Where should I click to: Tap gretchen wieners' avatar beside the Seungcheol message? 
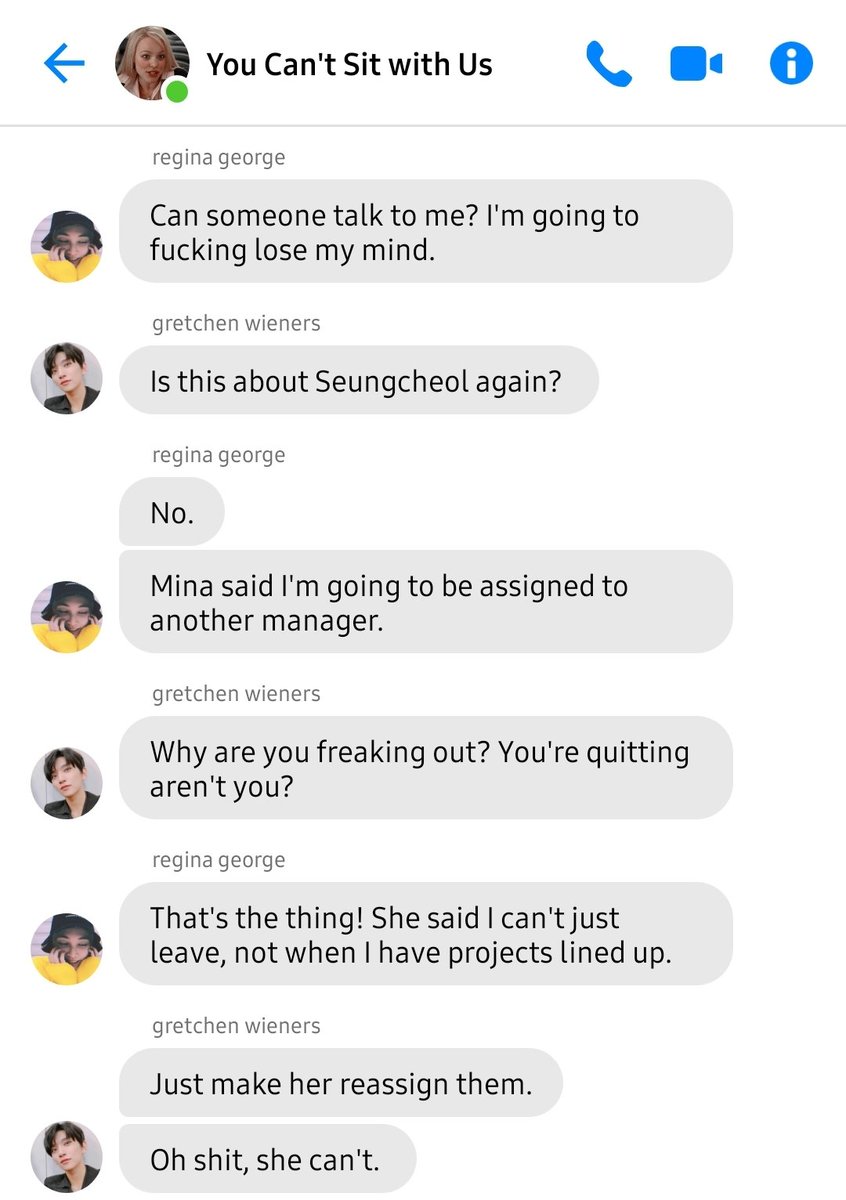click(67, 379)
